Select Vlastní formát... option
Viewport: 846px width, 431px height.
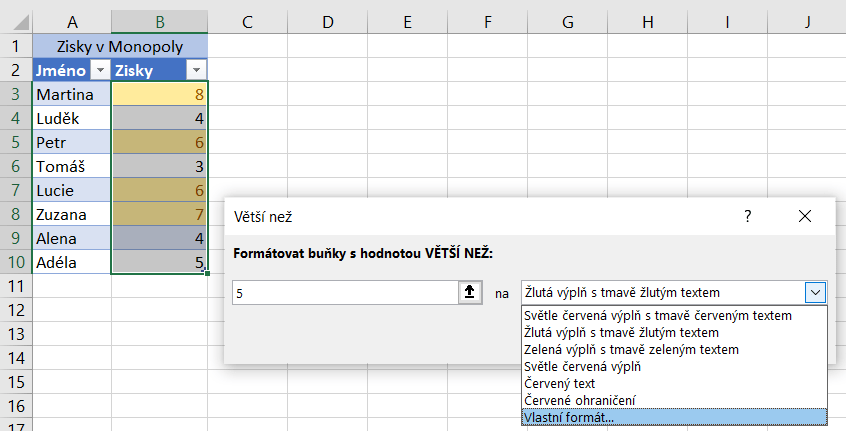tap(674, 417)
